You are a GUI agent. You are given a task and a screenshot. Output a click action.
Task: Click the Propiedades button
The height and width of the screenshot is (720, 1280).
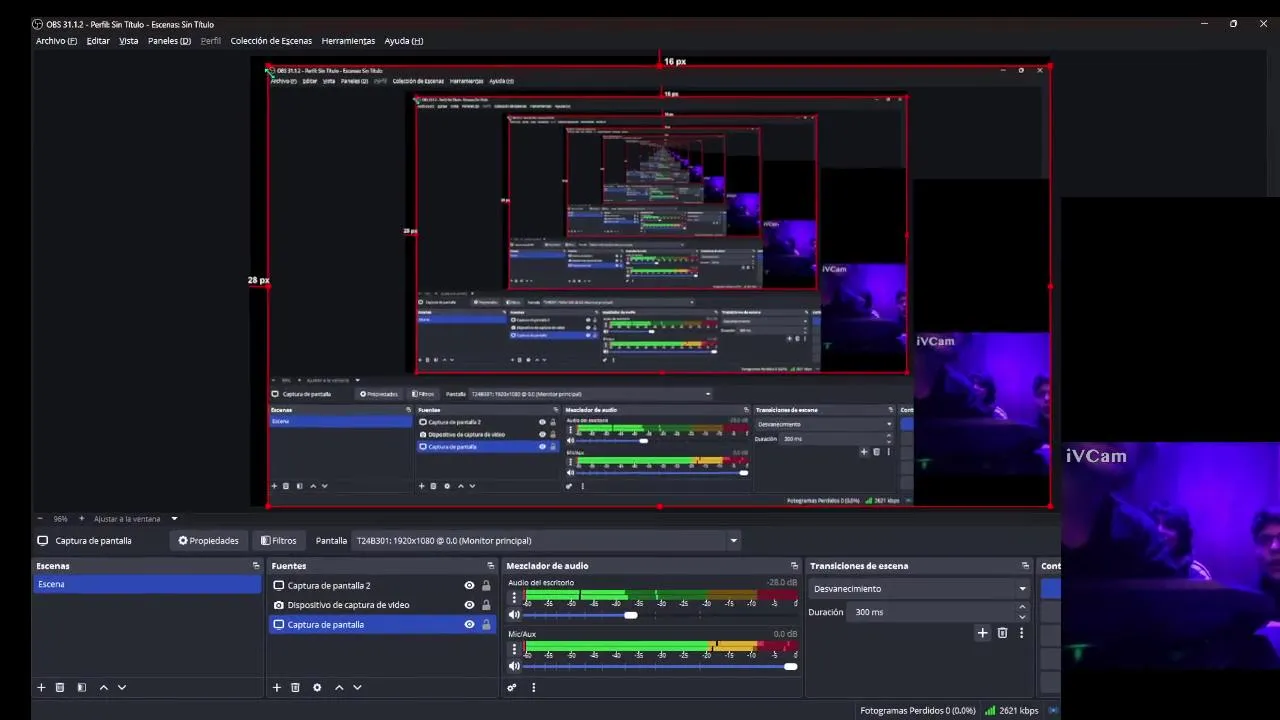pos(208,540)
